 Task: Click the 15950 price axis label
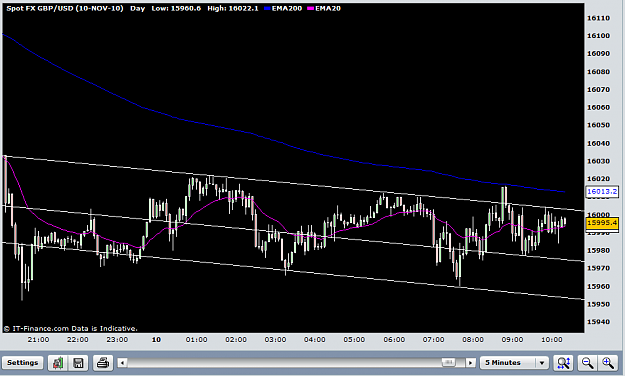point(598,304)
